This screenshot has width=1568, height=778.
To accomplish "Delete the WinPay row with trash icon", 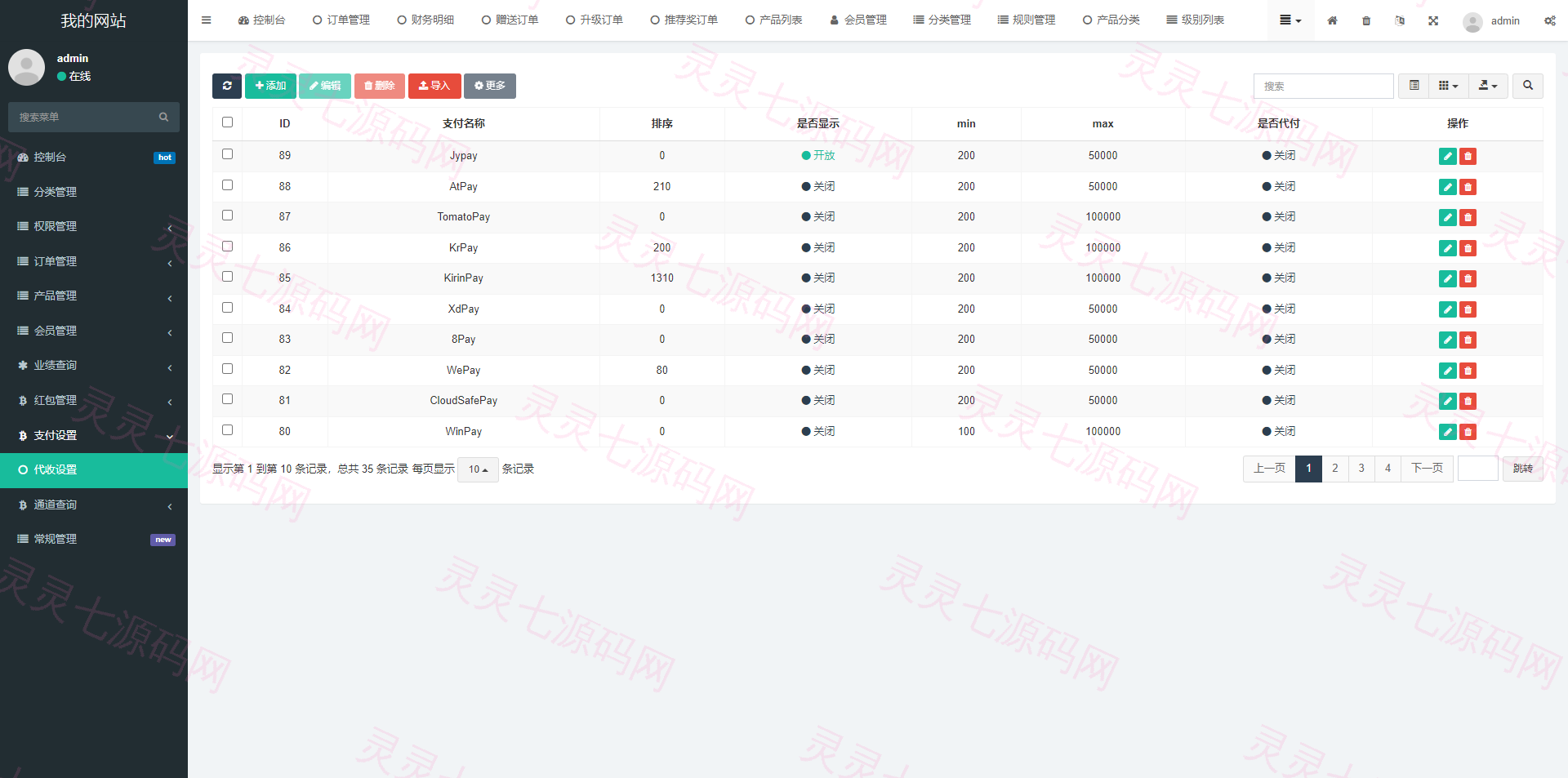I will (1468, 432).
